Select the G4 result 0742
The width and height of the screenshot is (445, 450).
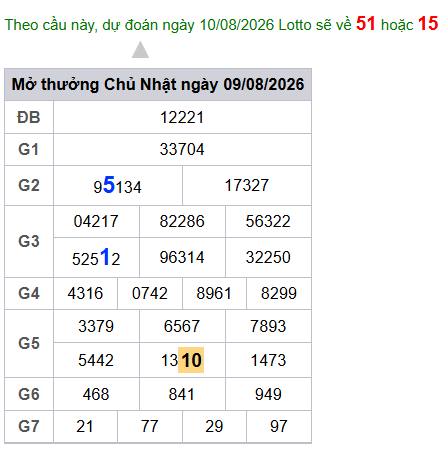[x=150, y=293]
